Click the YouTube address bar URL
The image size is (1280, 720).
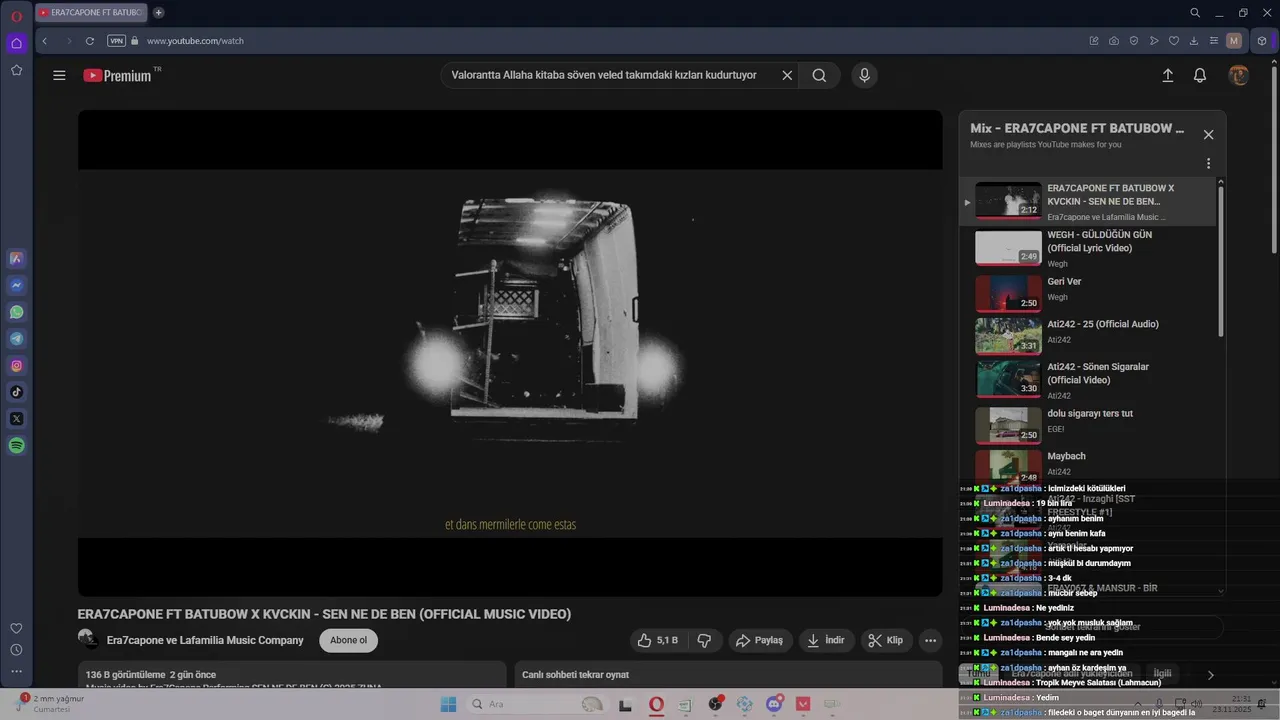tap(195, 41)
